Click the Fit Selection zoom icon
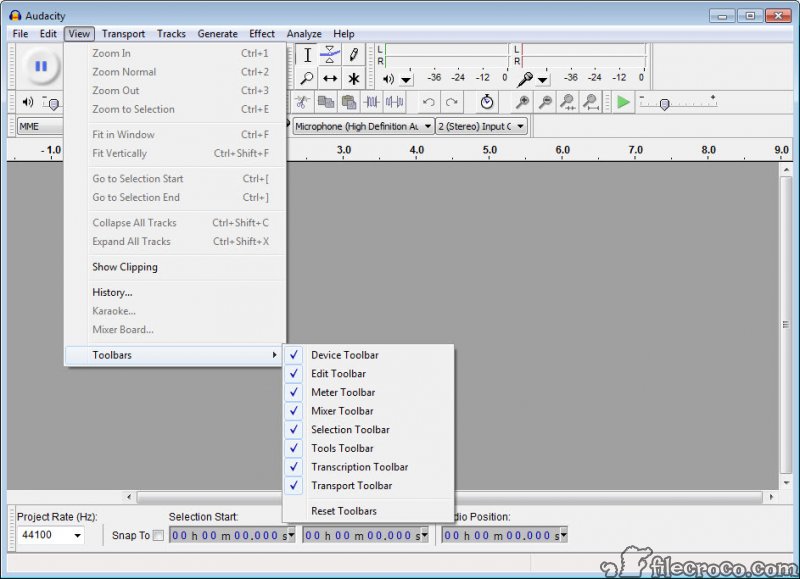Viewport: 800px width, 579px height. tap(568, 102)
